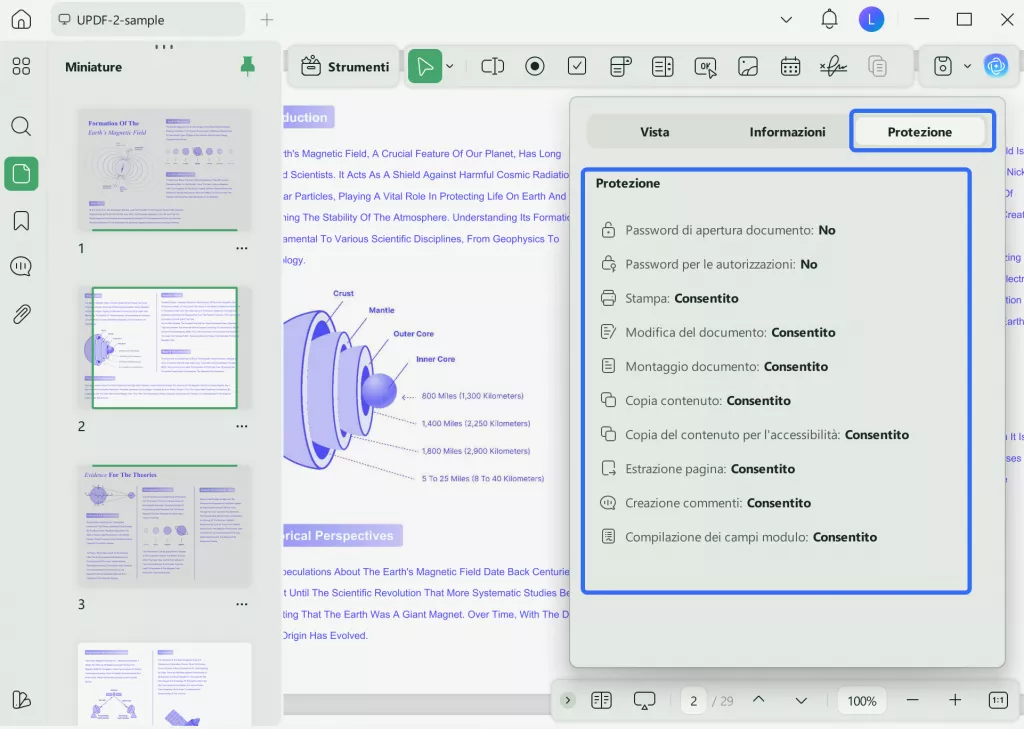Viewport: 1024px width, 729px height.
Task: Open the UPDF AI assistant icon
Action: (995, 67)
